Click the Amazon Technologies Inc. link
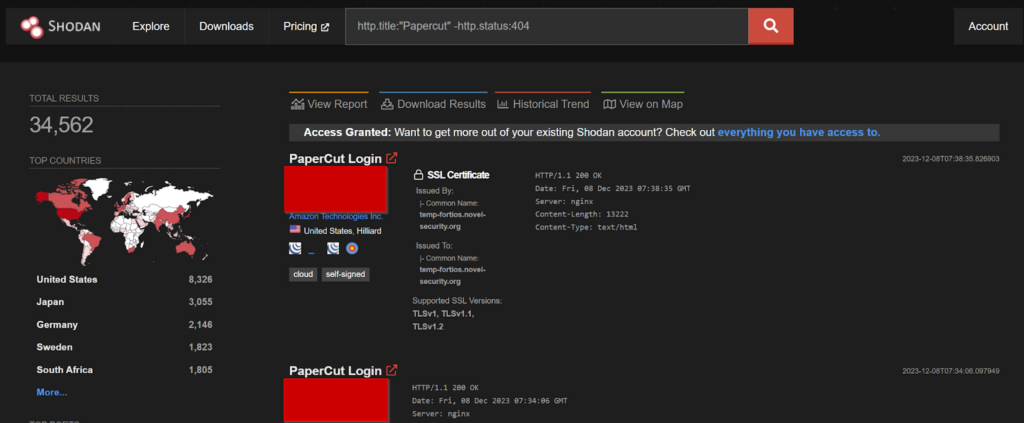Image resolution: width=1024 pixels, height=423 pixels. (336, 216)
